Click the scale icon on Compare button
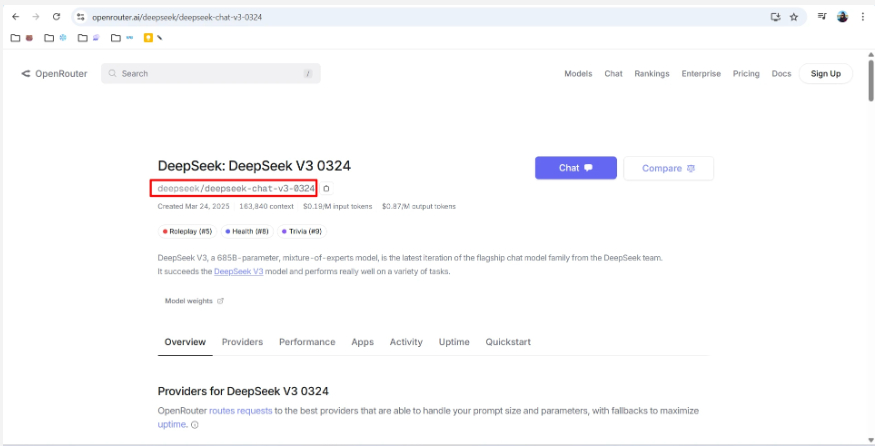 (691, 169)
